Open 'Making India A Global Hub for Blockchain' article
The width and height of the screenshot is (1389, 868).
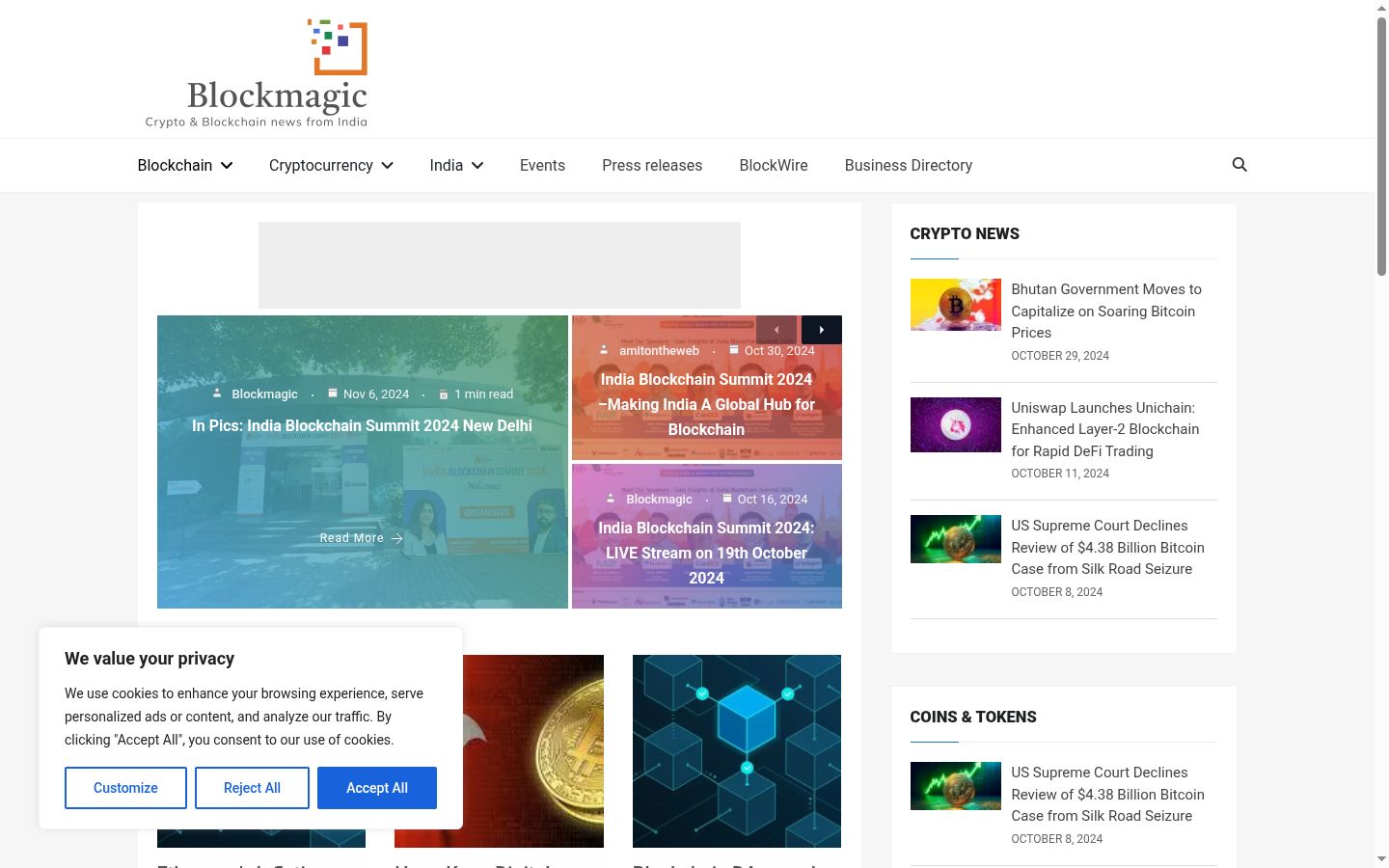[x=706, y=404]
